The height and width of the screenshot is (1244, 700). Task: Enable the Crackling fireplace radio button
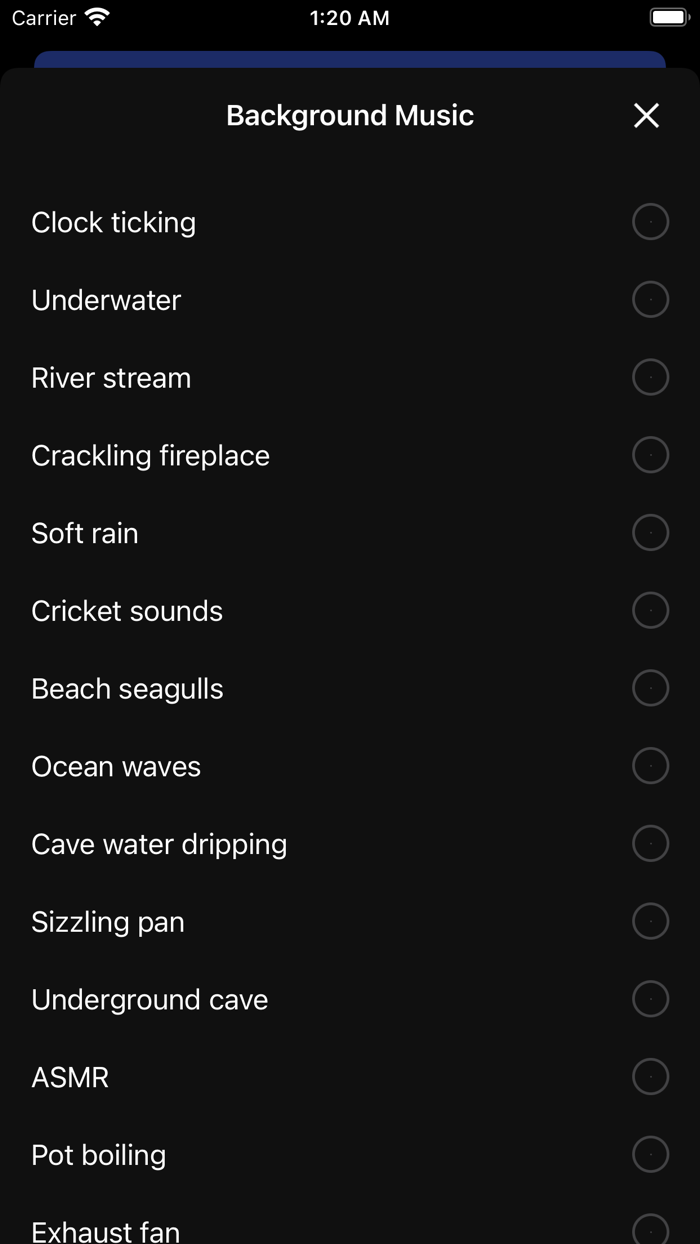pyautogui.click(x=650, y=455)
